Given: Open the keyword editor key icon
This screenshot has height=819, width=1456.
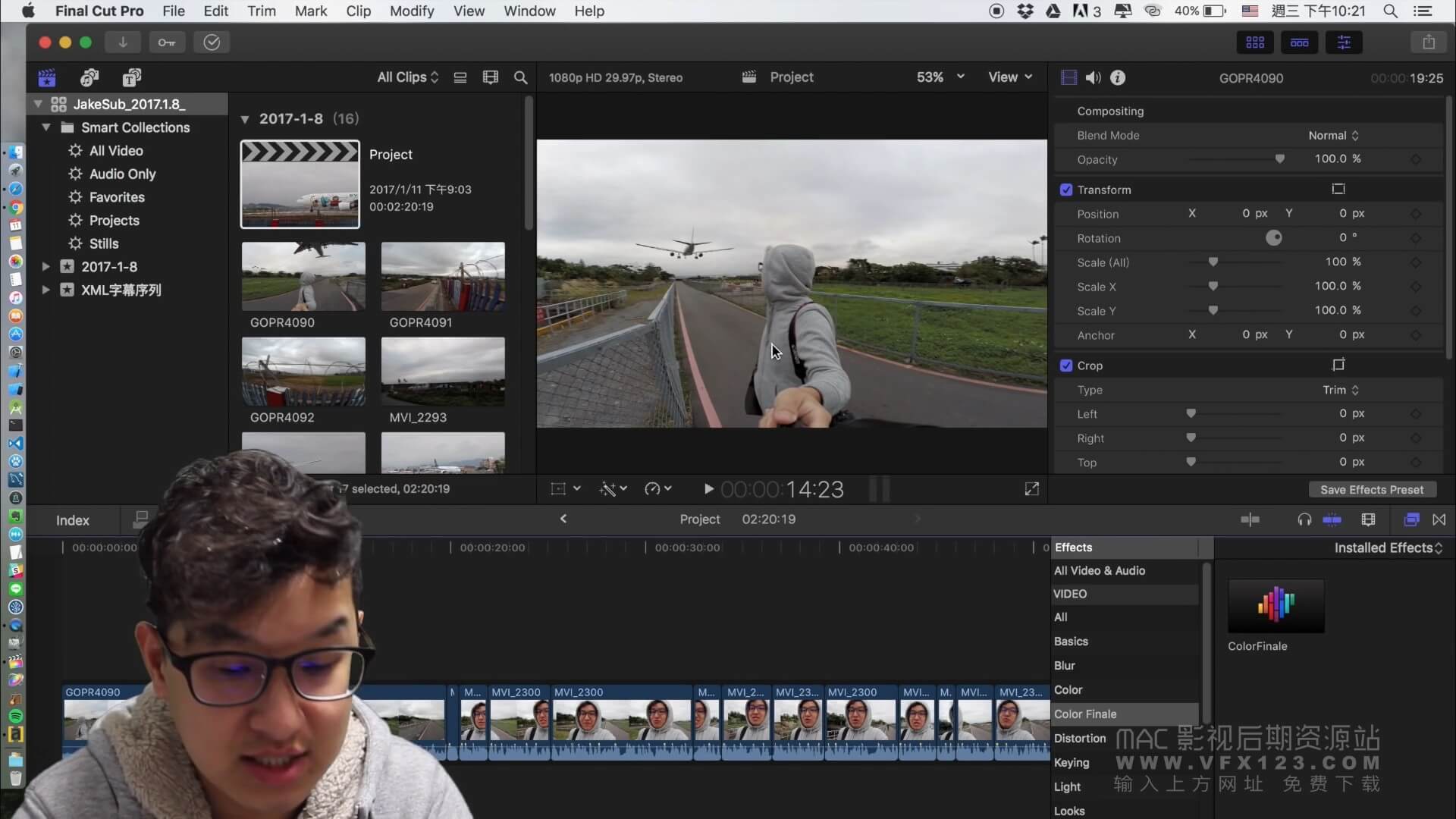Looking at the screenshot, I should (x=167, y=42).
